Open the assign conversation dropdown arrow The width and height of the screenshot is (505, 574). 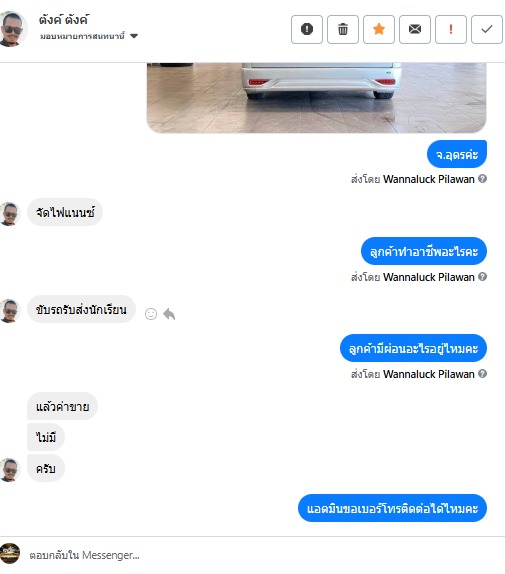134,36
